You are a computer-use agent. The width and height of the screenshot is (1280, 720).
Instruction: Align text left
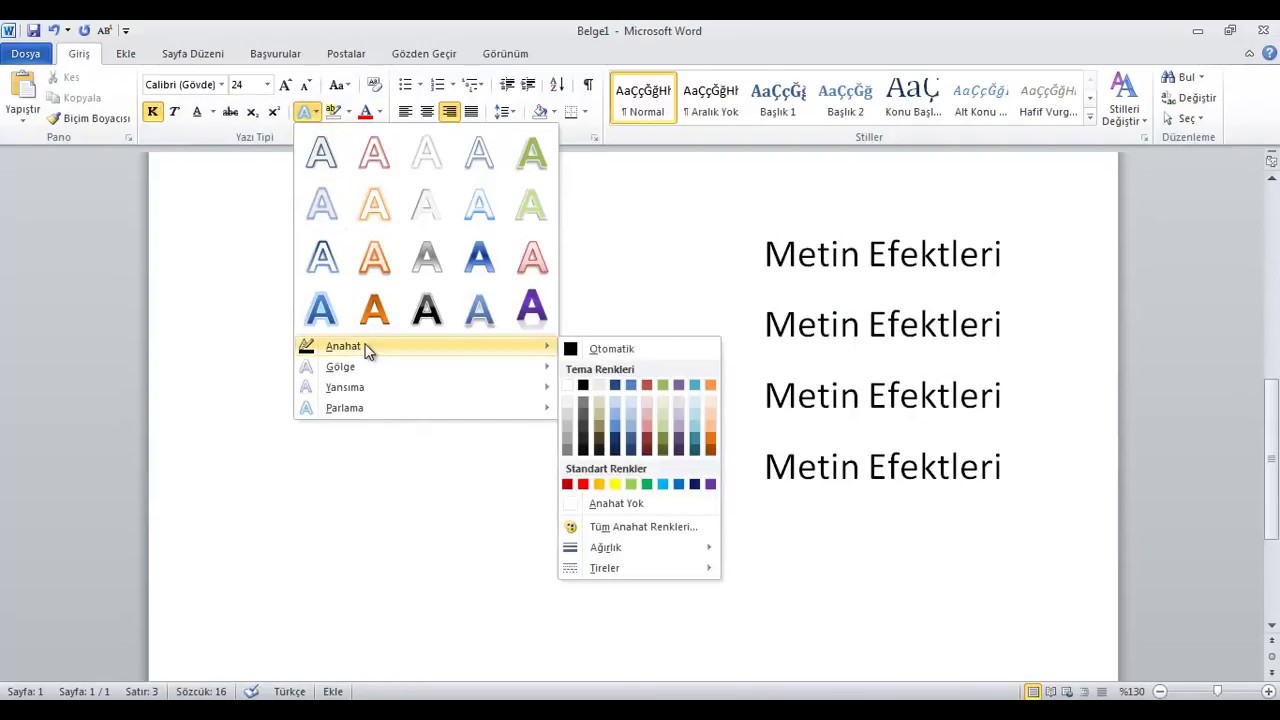click(405, 112)
